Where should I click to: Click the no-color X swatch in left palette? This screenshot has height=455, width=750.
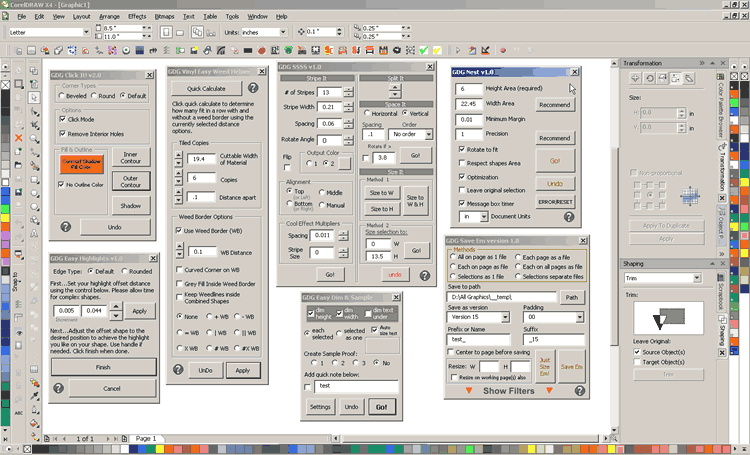pyautogui.click(x=5, y=85)
